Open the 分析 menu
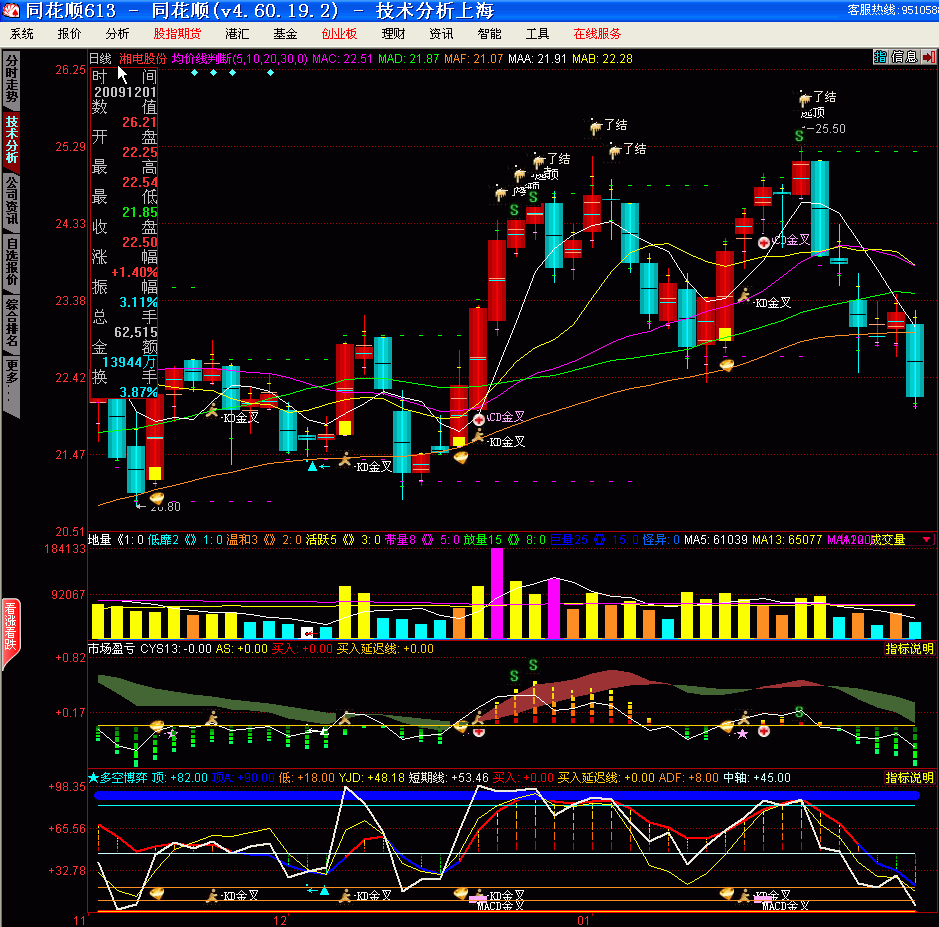The image size is (939, 927). pyautogui.click(x=117, y=34)
